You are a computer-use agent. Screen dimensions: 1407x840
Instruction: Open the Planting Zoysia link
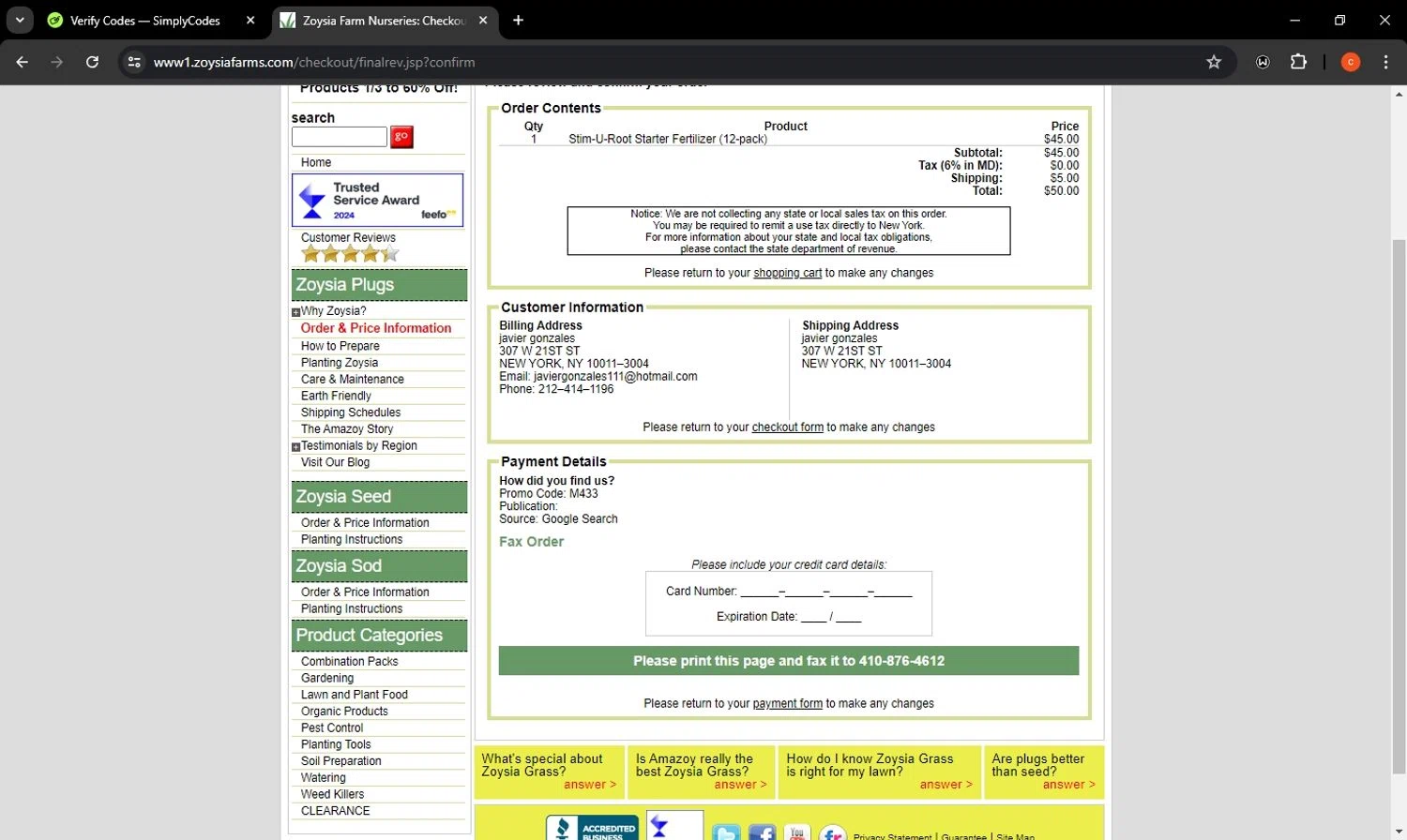click(340, 363)
